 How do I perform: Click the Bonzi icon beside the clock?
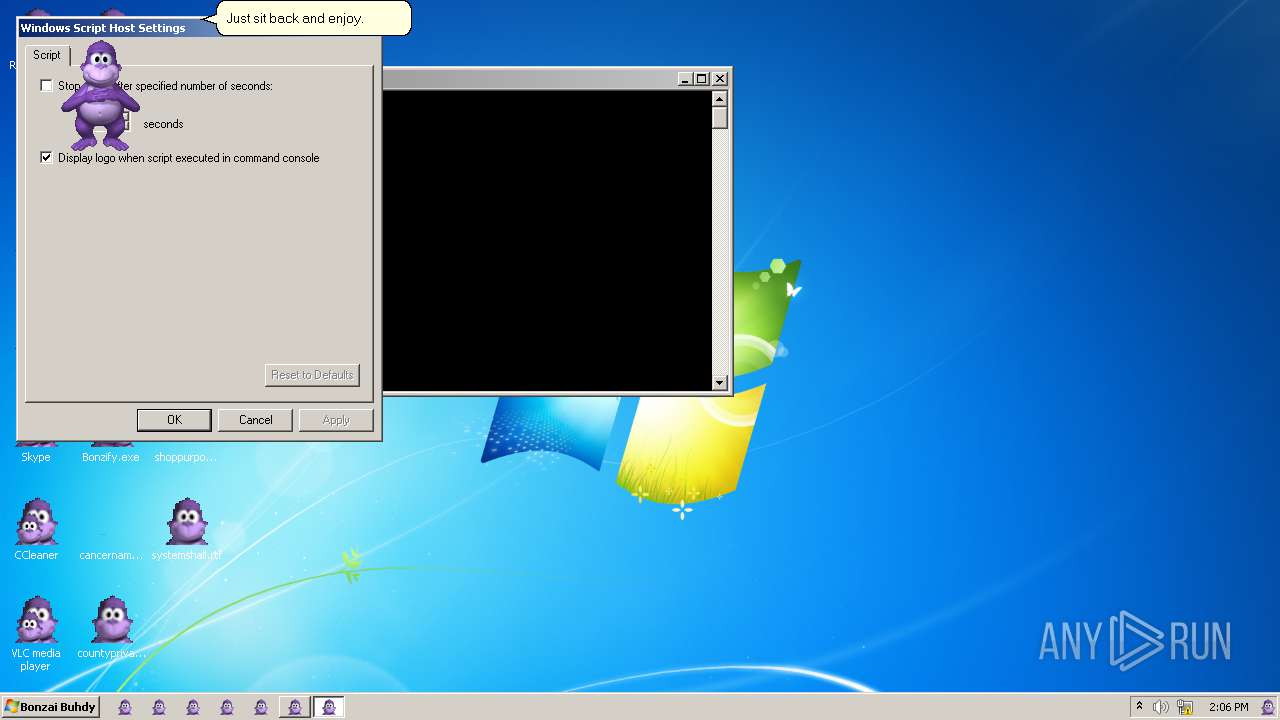(1267, 707)
